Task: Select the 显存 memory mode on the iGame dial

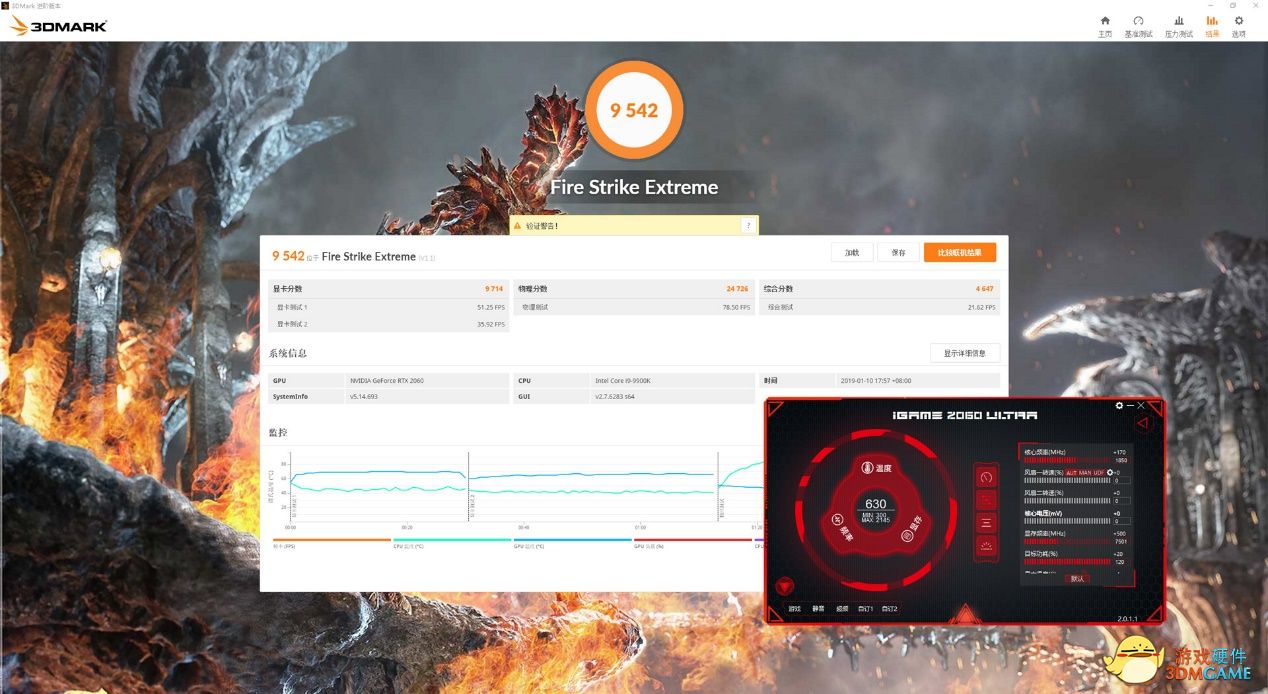Action: pyautogui.click(x=912, y=530)
